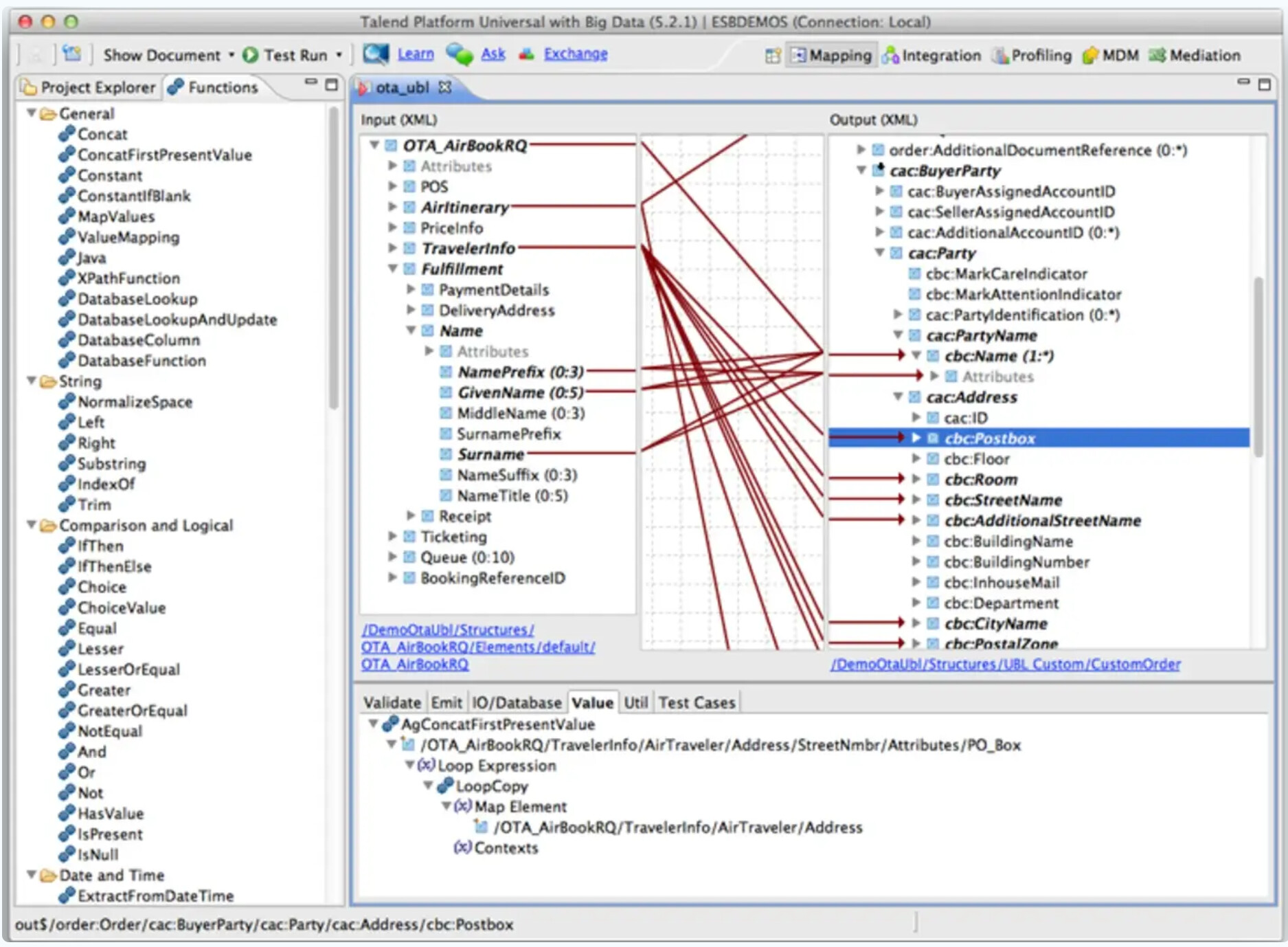Open the Util tab

pyautogui.click(x=636, y=702)
